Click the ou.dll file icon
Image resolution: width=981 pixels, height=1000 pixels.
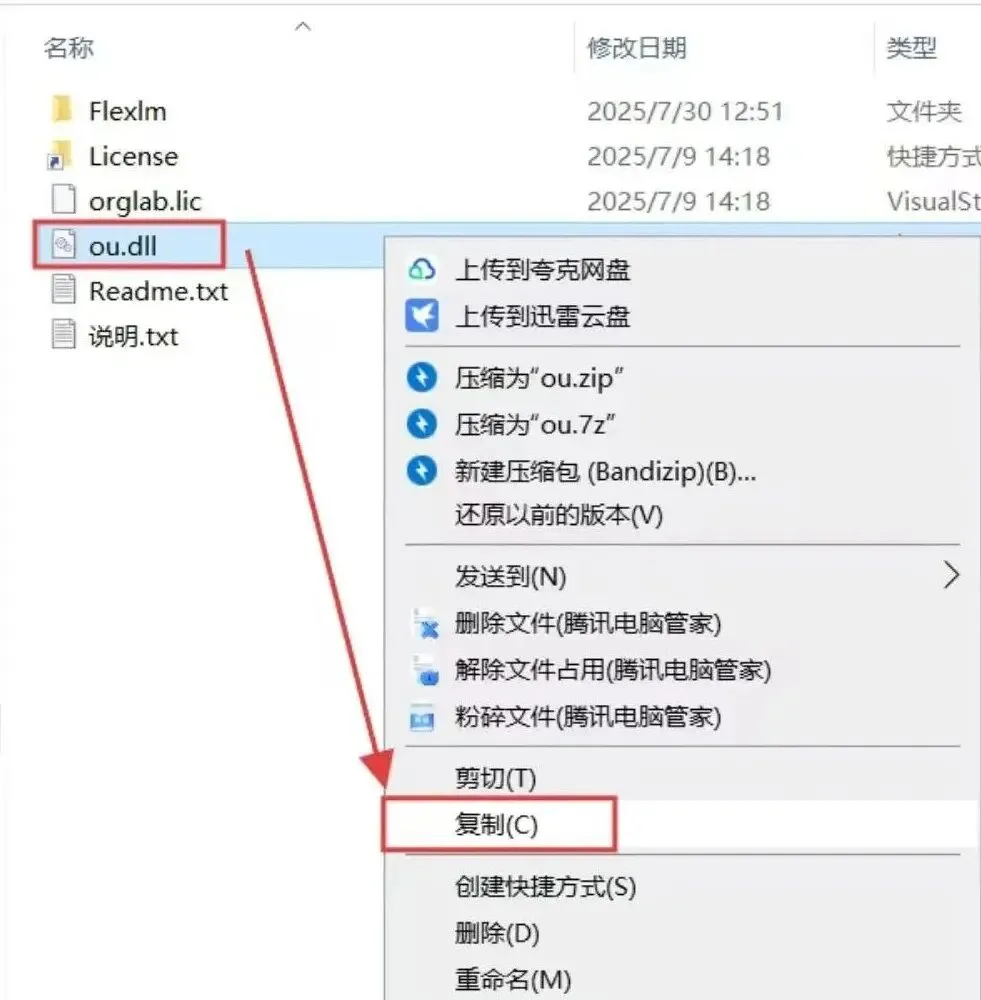point(63,246)
